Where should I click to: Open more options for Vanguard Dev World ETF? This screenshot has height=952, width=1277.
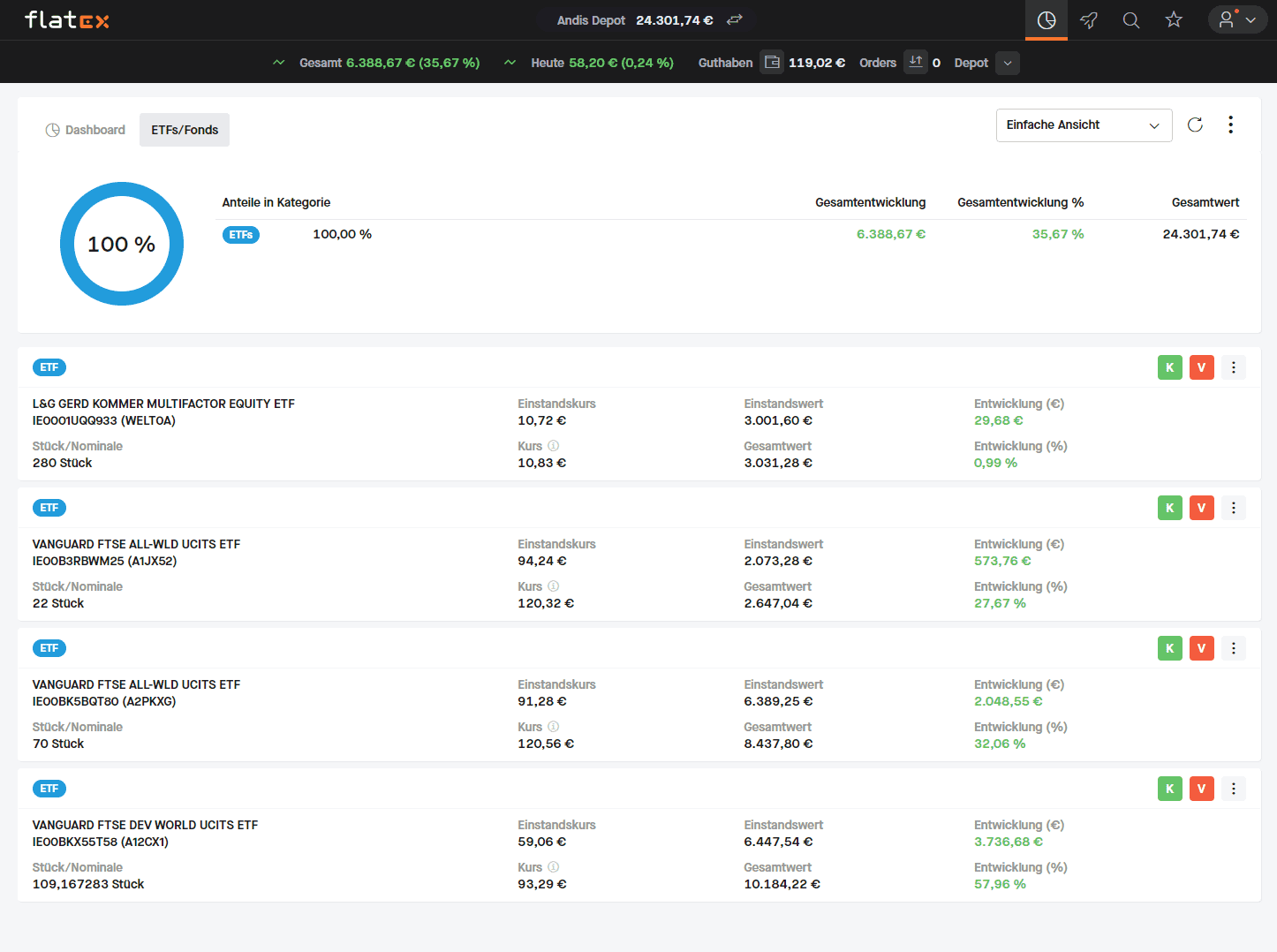[x=1234, y=789]
